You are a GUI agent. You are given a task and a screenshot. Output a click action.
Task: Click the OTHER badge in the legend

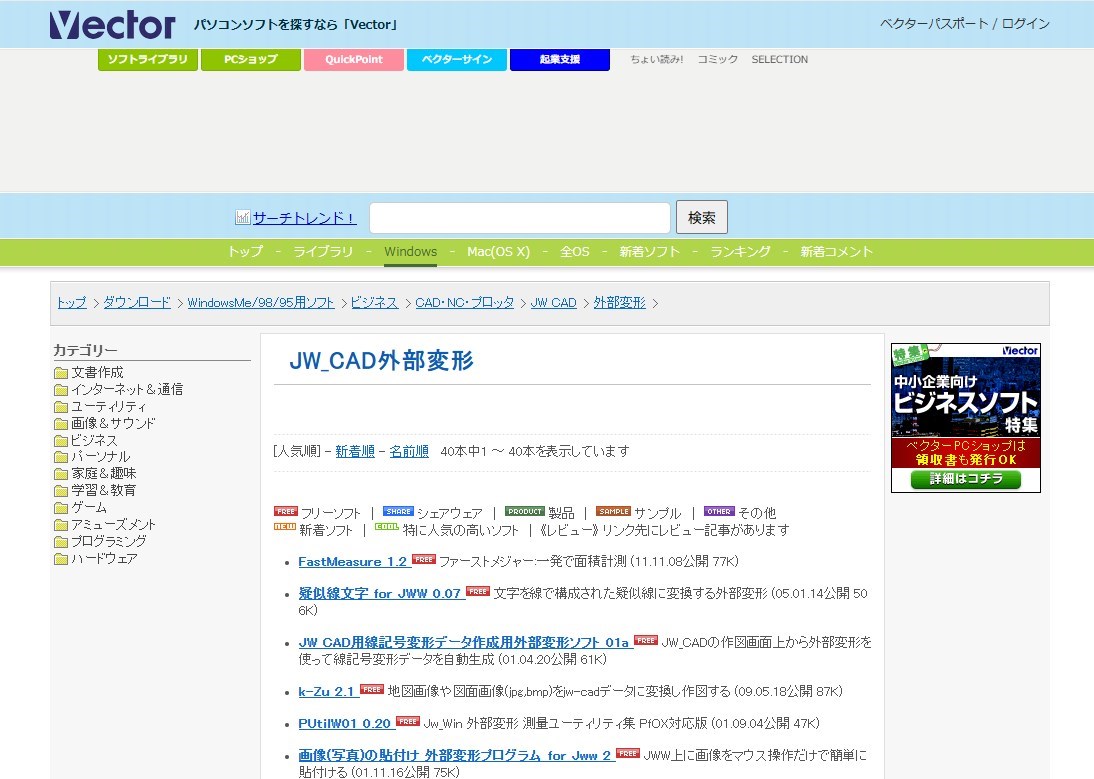(x=719, y=511)
